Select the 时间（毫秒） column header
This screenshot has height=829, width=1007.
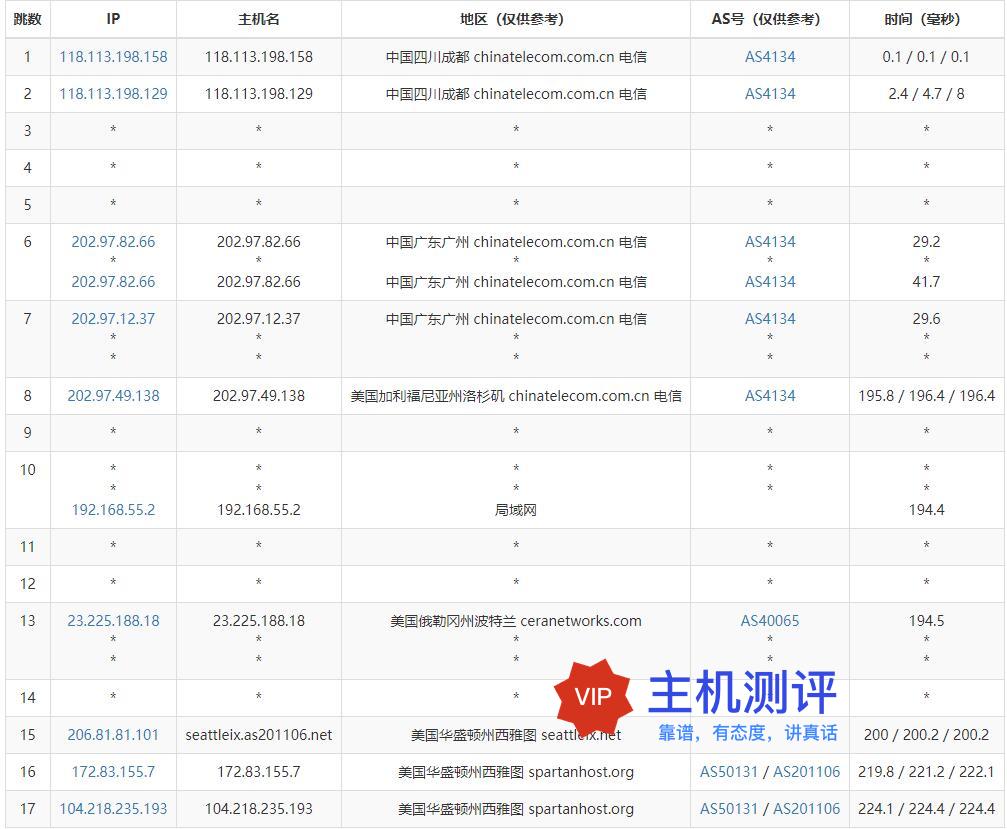[926, 19]
